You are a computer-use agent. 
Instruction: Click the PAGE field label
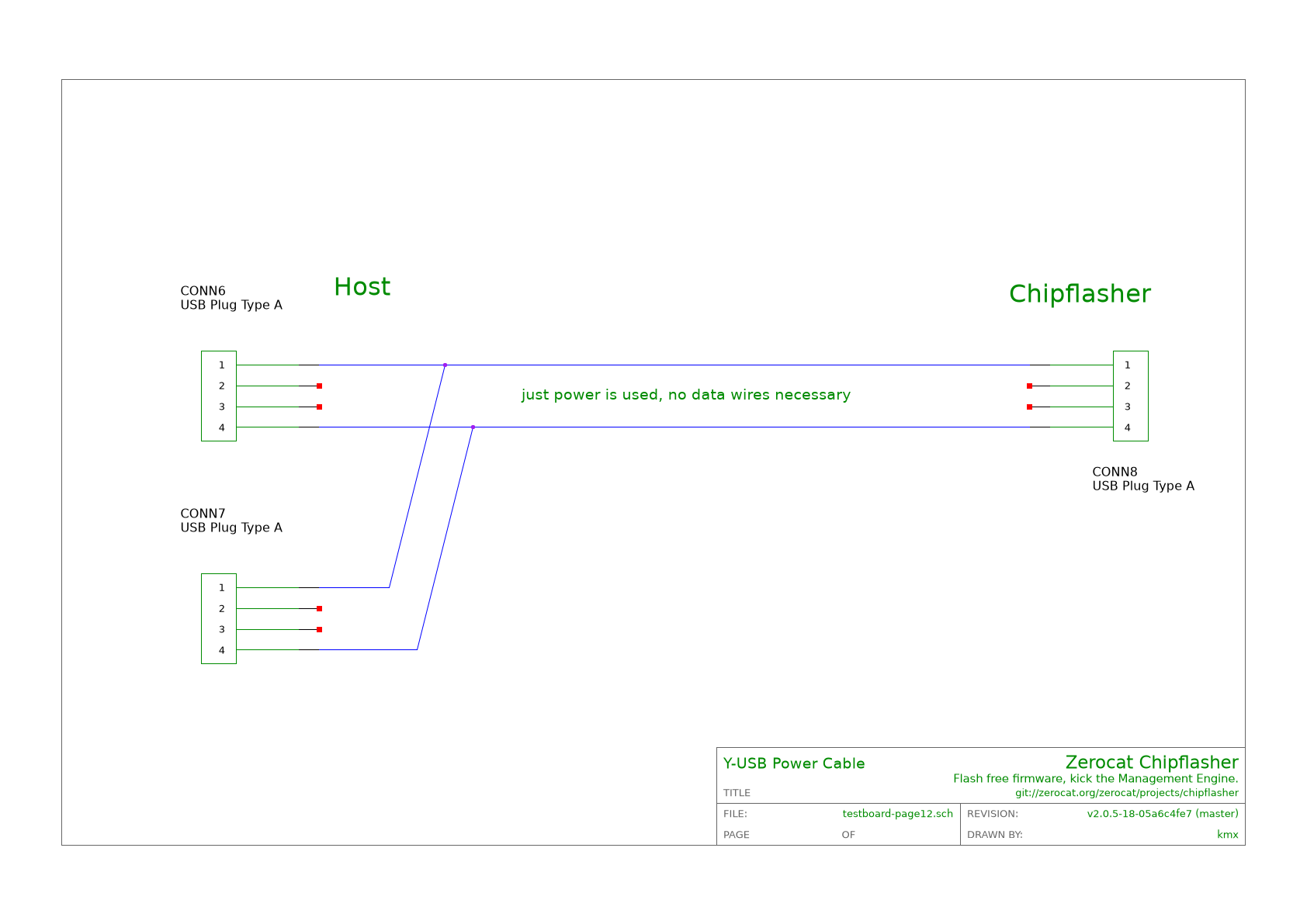[737, 835]
